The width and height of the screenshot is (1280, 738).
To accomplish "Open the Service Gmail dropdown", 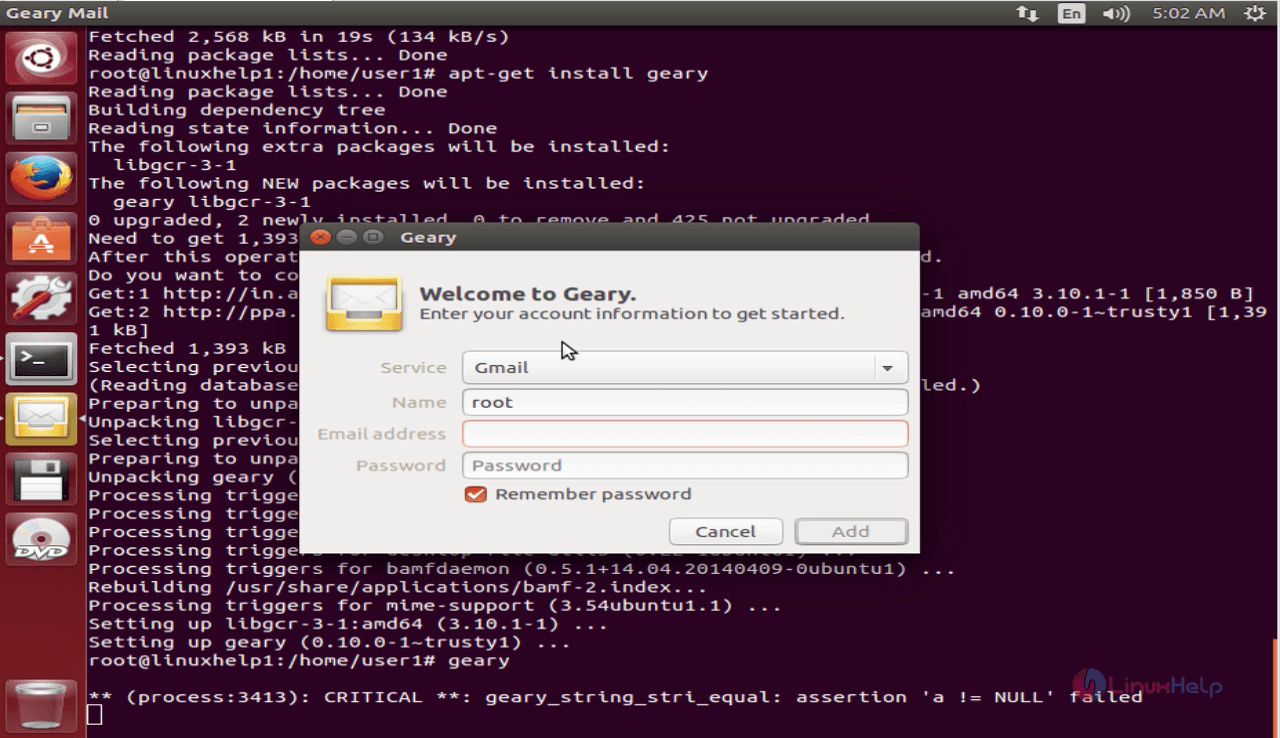I will (x=685, y=368).
